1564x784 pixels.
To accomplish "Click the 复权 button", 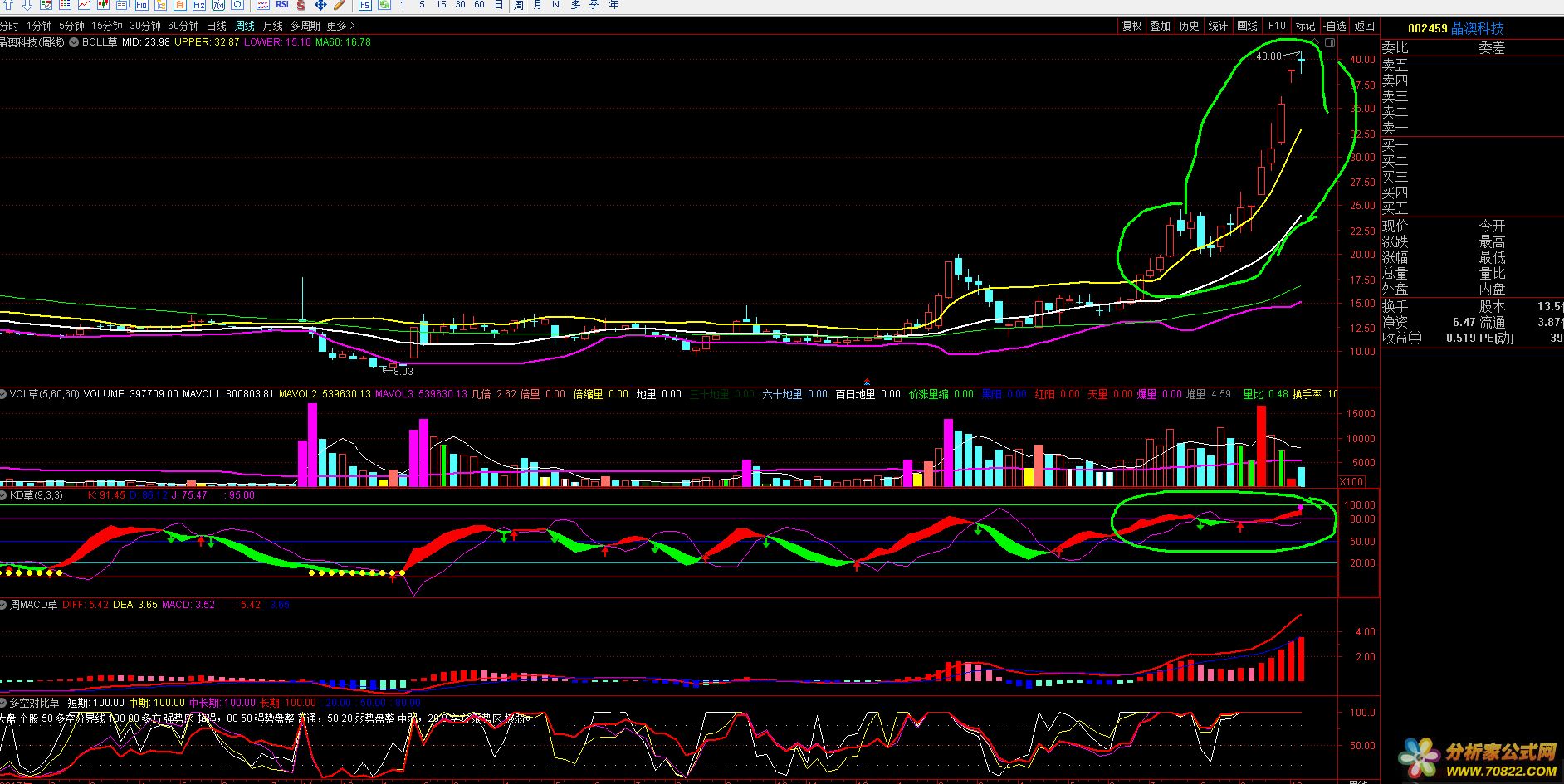I will (1132, 27).
